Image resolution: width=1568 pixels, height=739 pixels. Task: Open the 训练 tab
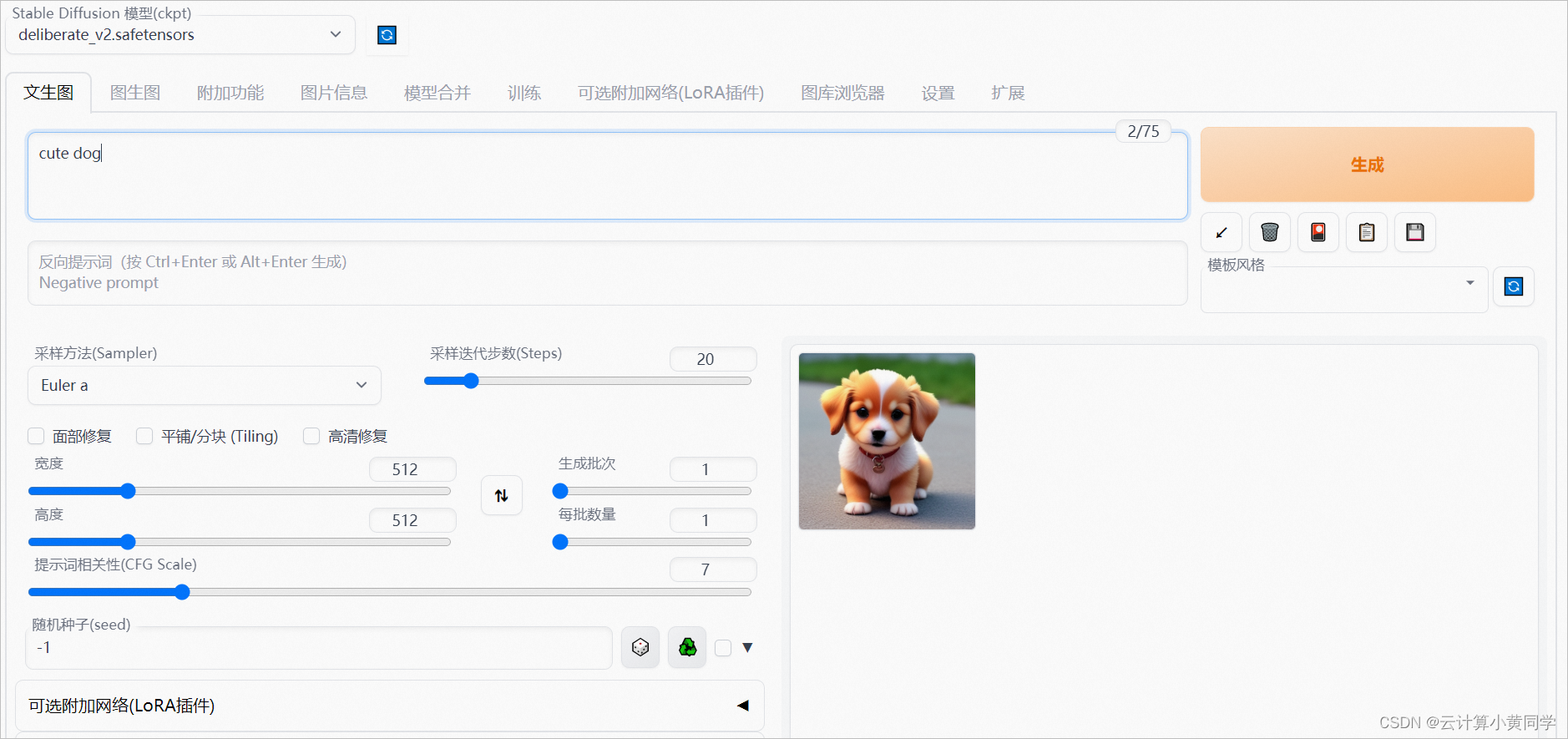[x=524, y=93]
